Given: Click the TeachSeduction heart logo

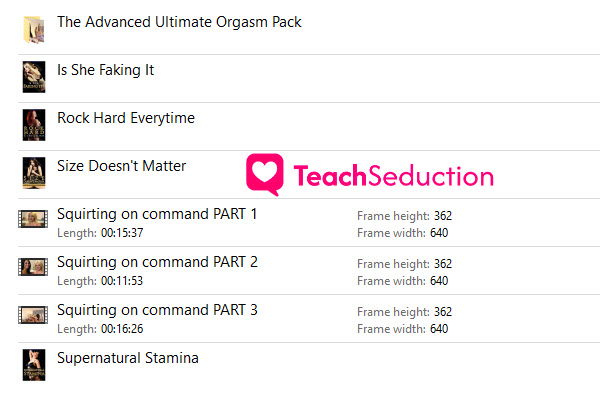Looking at the screenshot, I should coord(265,175).
